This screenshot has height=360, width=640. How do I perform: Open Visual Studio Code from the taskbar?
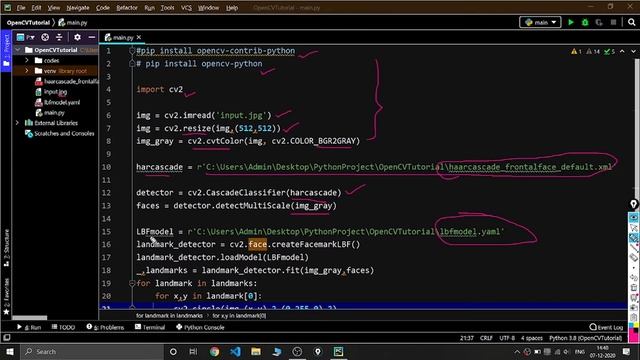[235, 351]
